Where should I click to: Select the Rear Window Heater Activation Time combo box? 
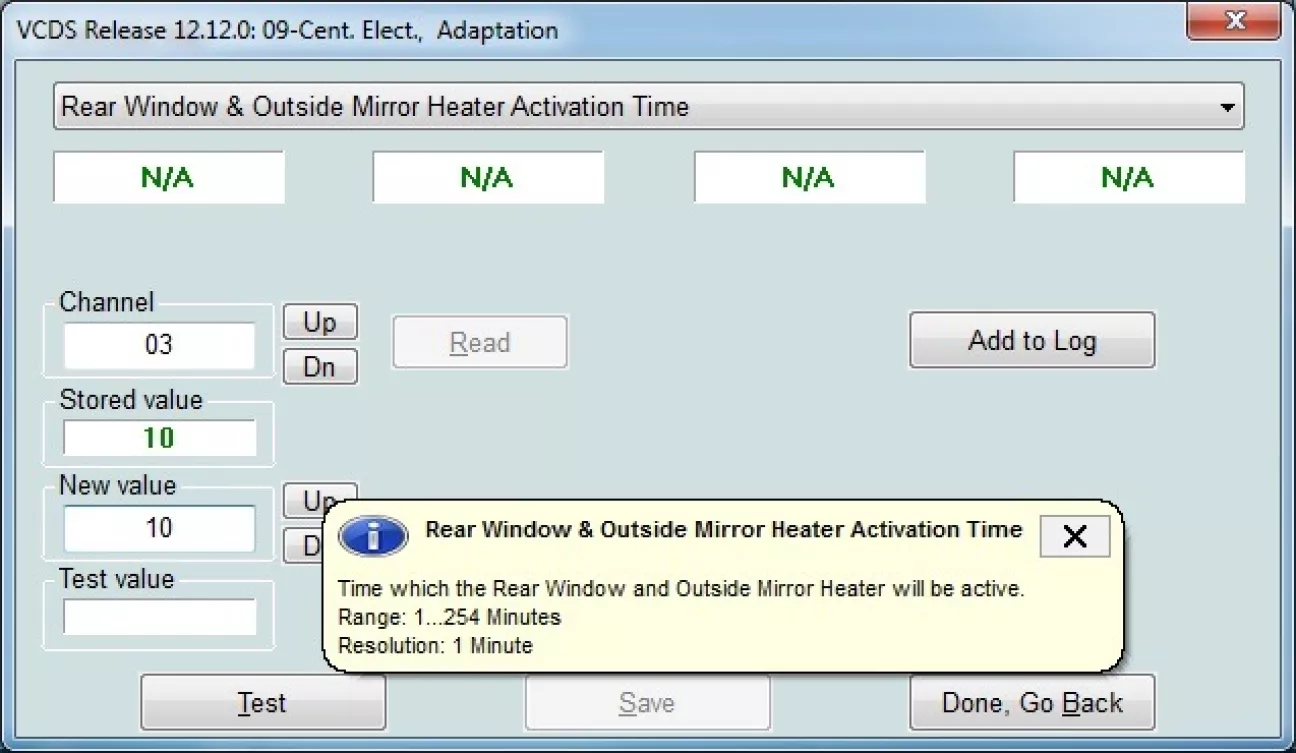pos(640,107)
